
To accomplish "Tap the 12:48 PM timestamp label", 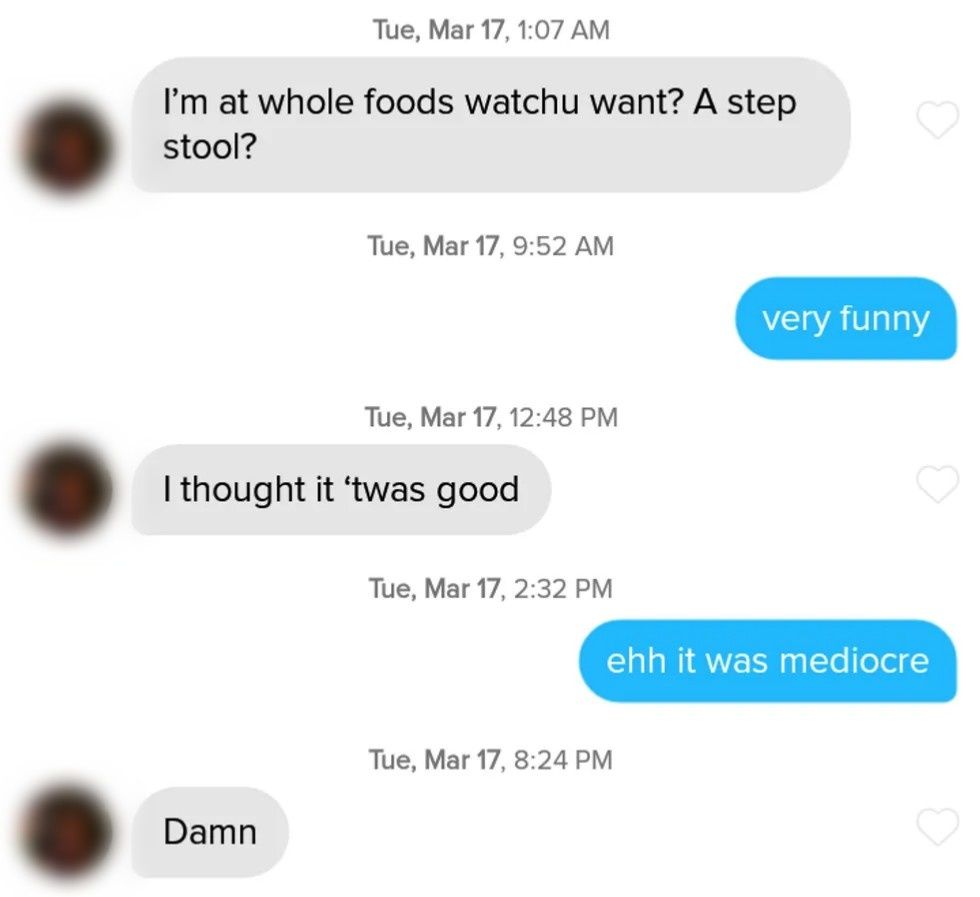I will click(491, 417).
